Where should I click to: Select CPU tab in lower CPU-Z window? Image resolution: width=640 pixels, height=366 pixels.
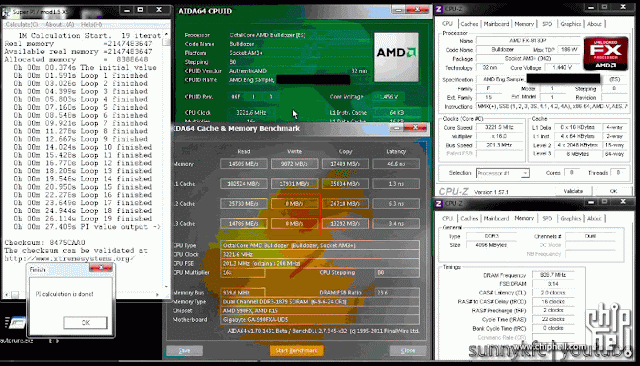pos(448,218)
